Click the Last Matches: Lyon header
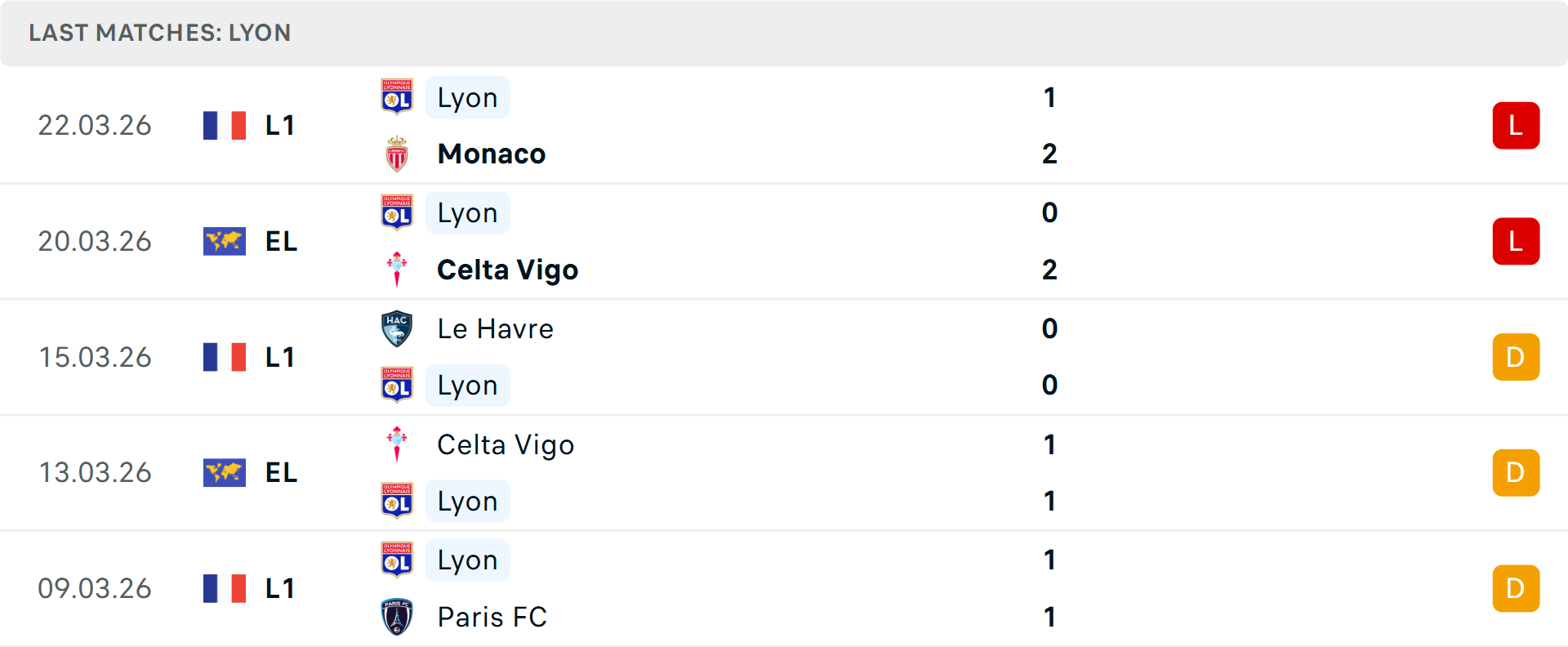 [160, 33]
